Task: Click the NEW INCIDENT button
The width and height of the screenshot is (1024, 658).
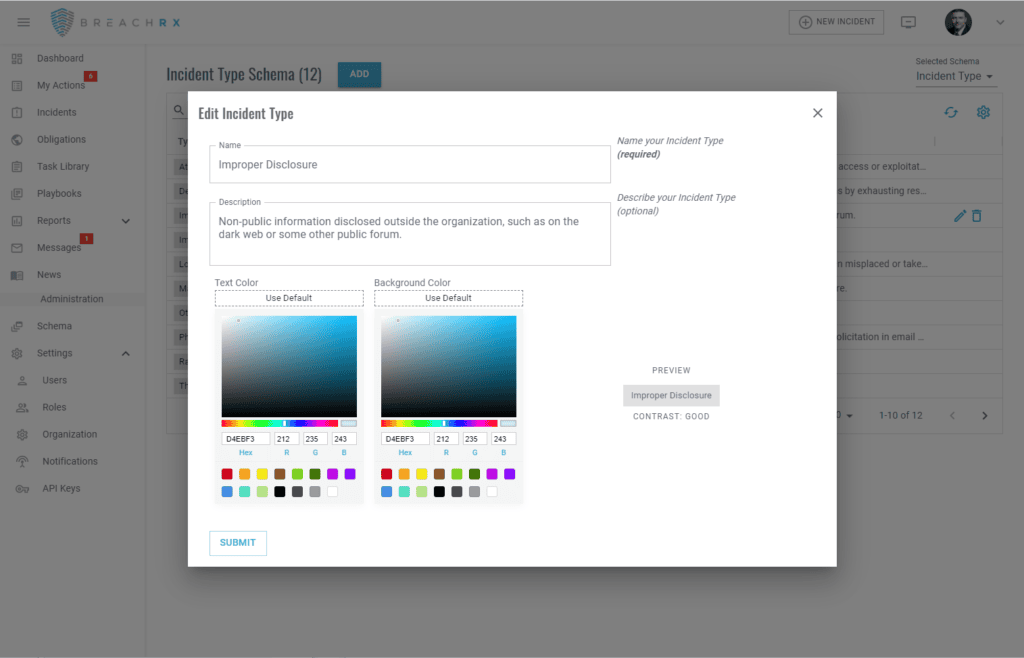Action: 836,21
